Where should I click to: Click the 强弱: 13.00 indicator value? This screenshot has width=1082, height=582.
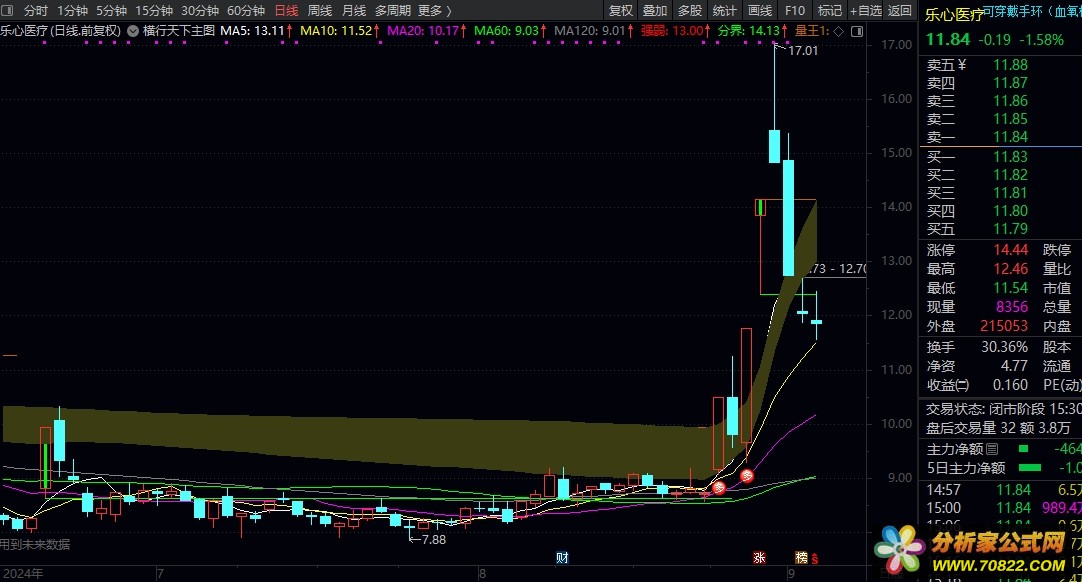(672, 31)
